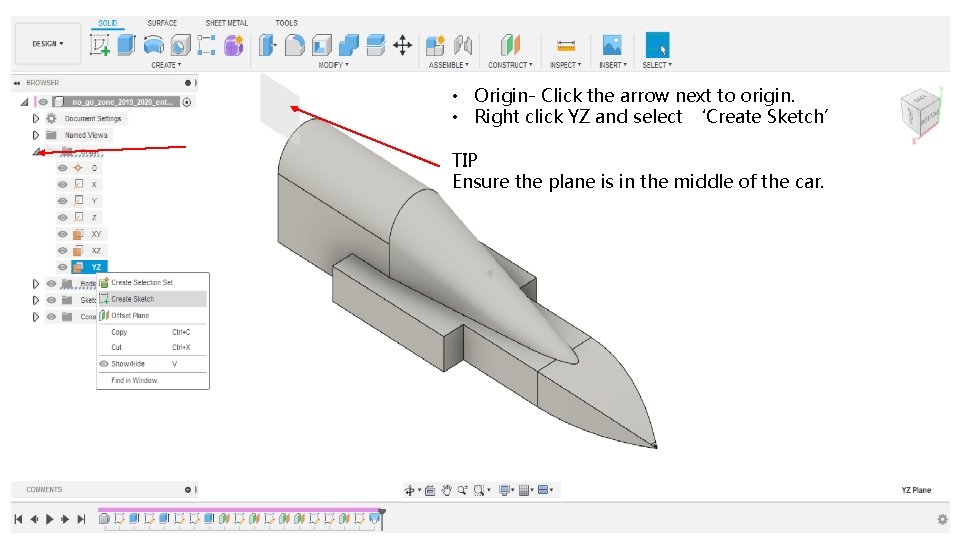The height and width of the screenshot is (540, 960).
Task: Click the Measure ruler icon
Action: tap(566, 45)
